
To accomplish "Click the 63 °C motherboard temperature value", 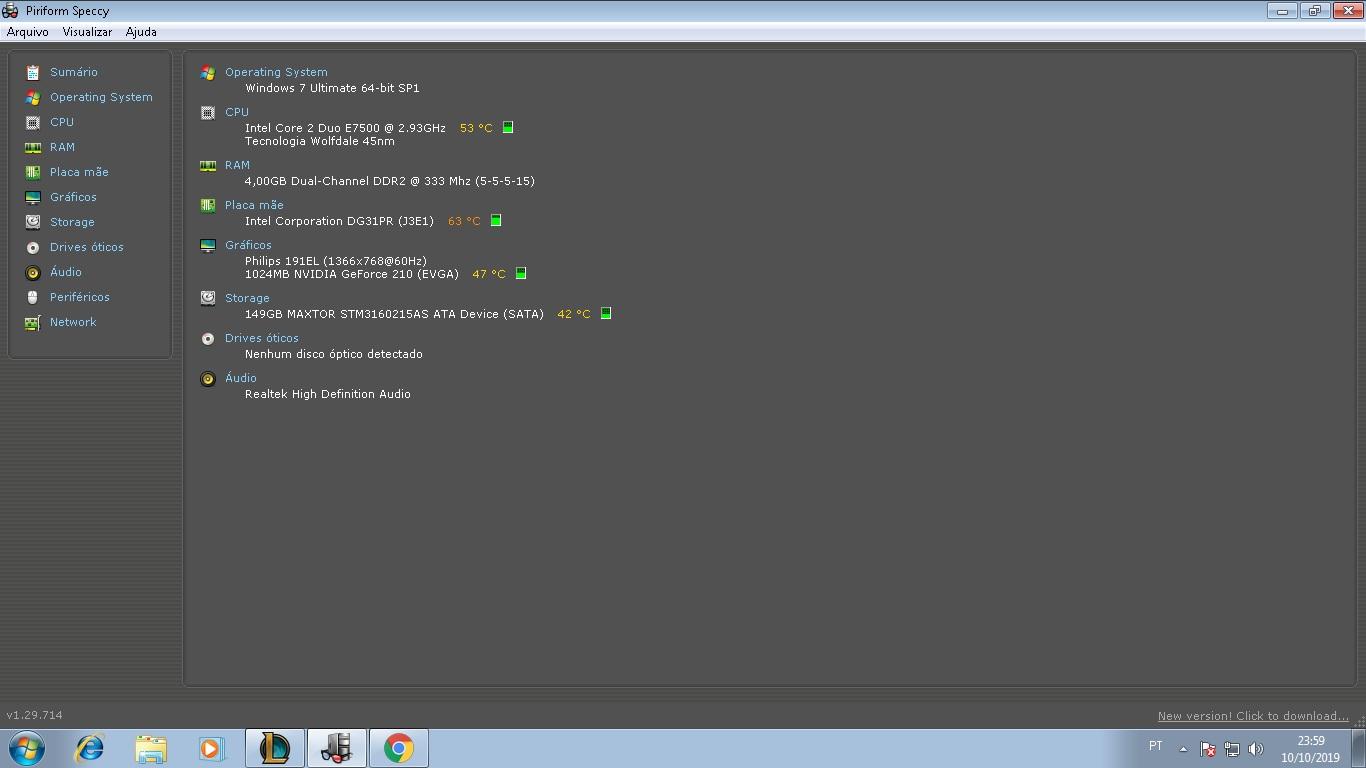I will 464,221.
